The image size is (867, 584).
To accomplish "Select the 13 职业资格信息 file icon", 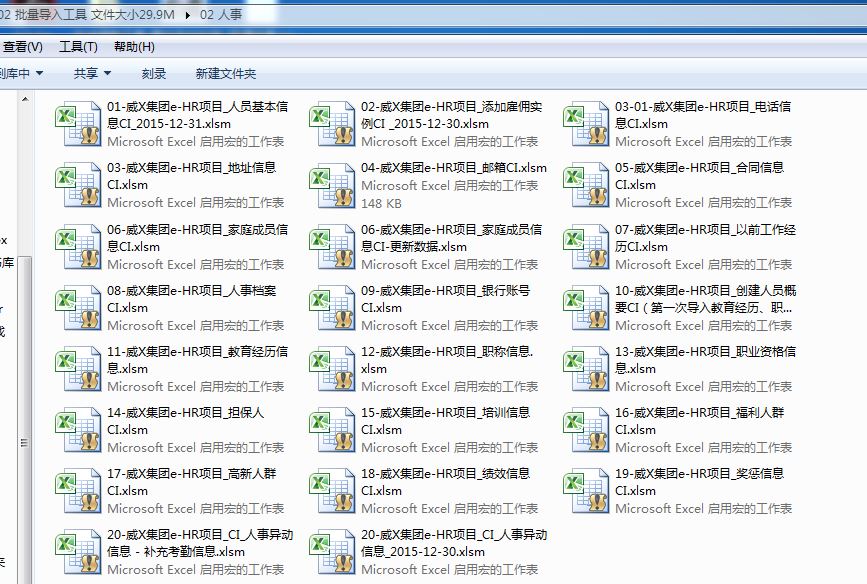I will (586, 368).
